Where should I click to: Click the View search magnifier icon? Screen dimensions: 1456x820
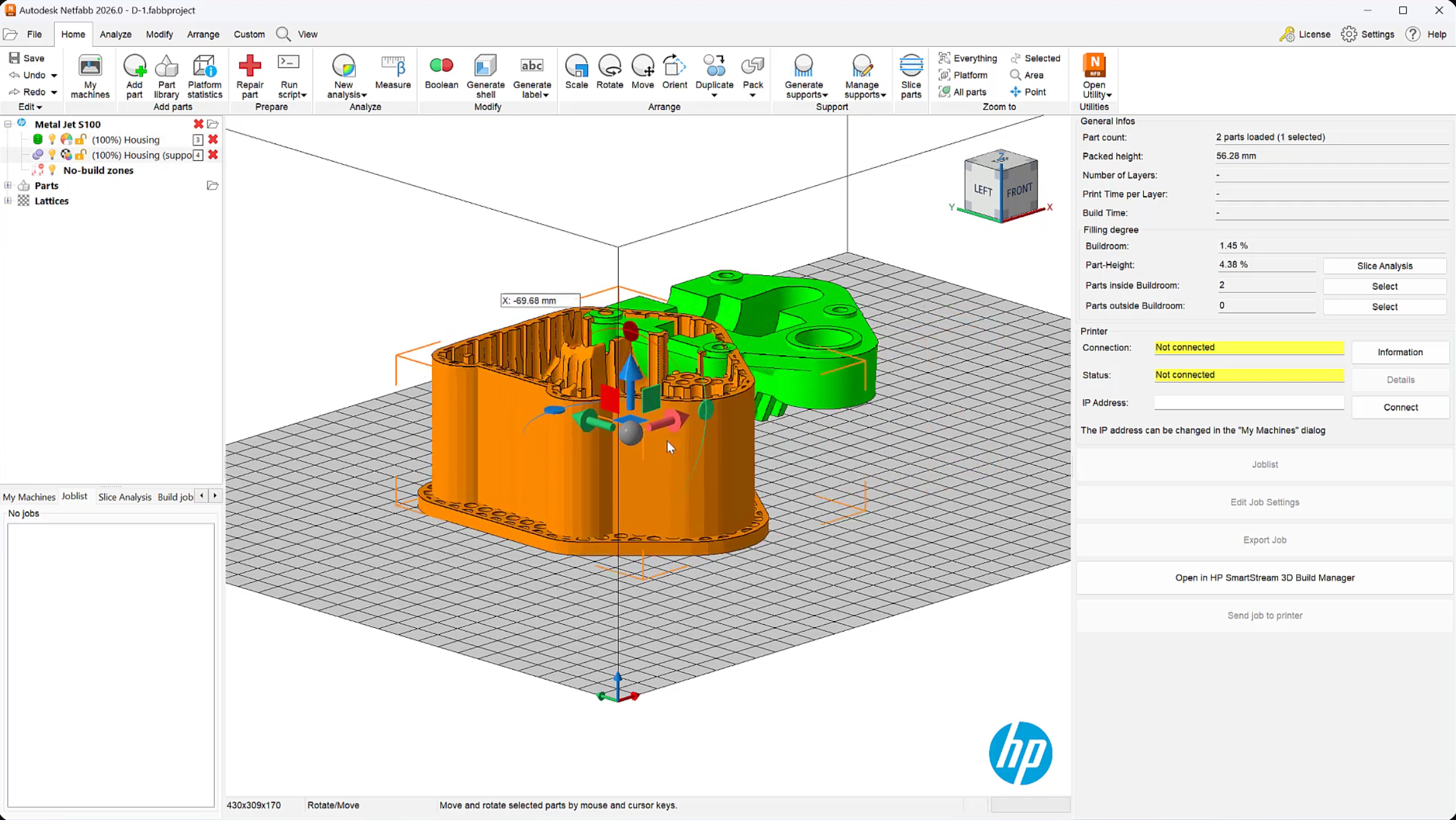point(283,34)
